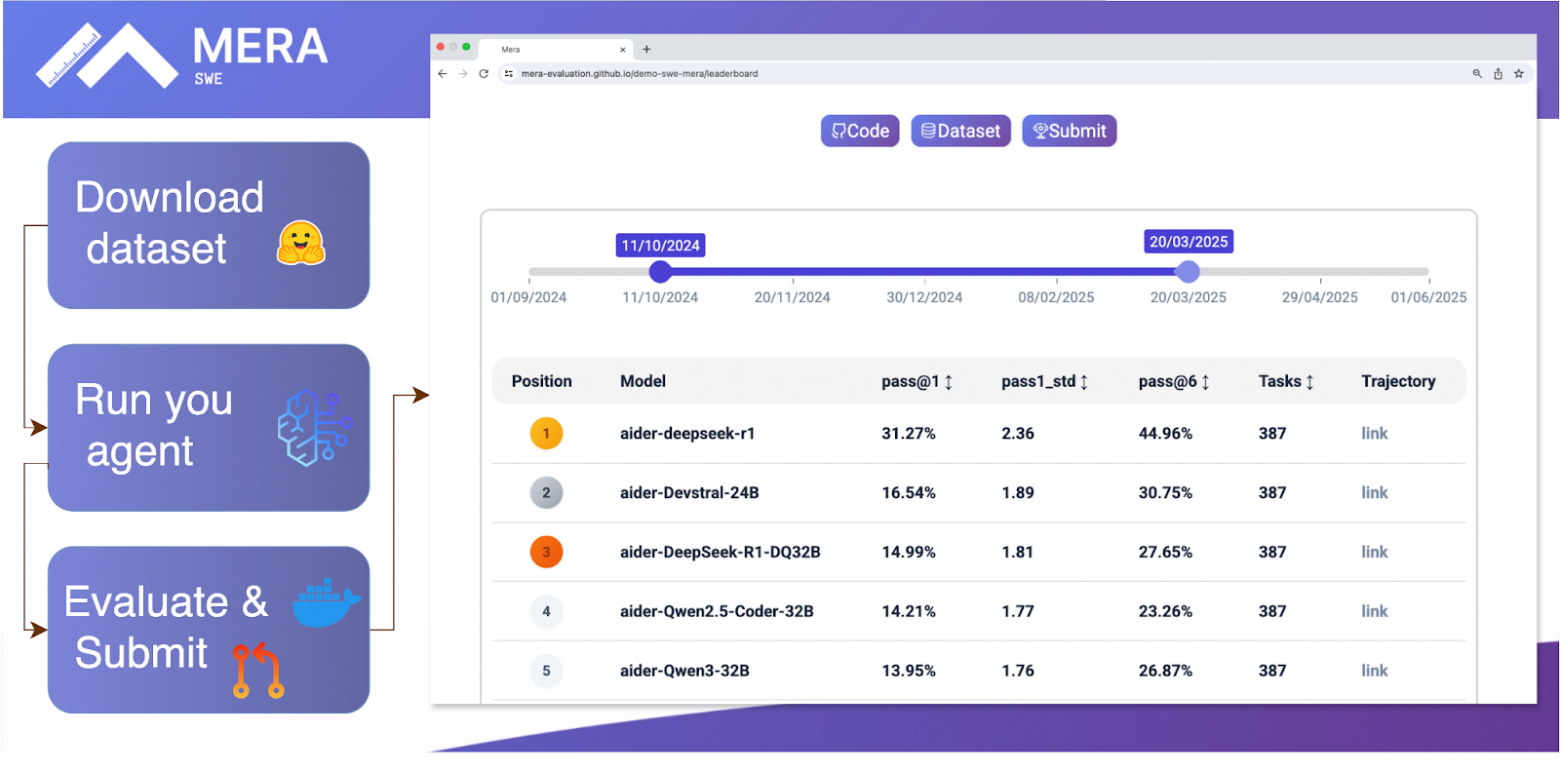Go back using the browser back arrow

coord(443,74)
